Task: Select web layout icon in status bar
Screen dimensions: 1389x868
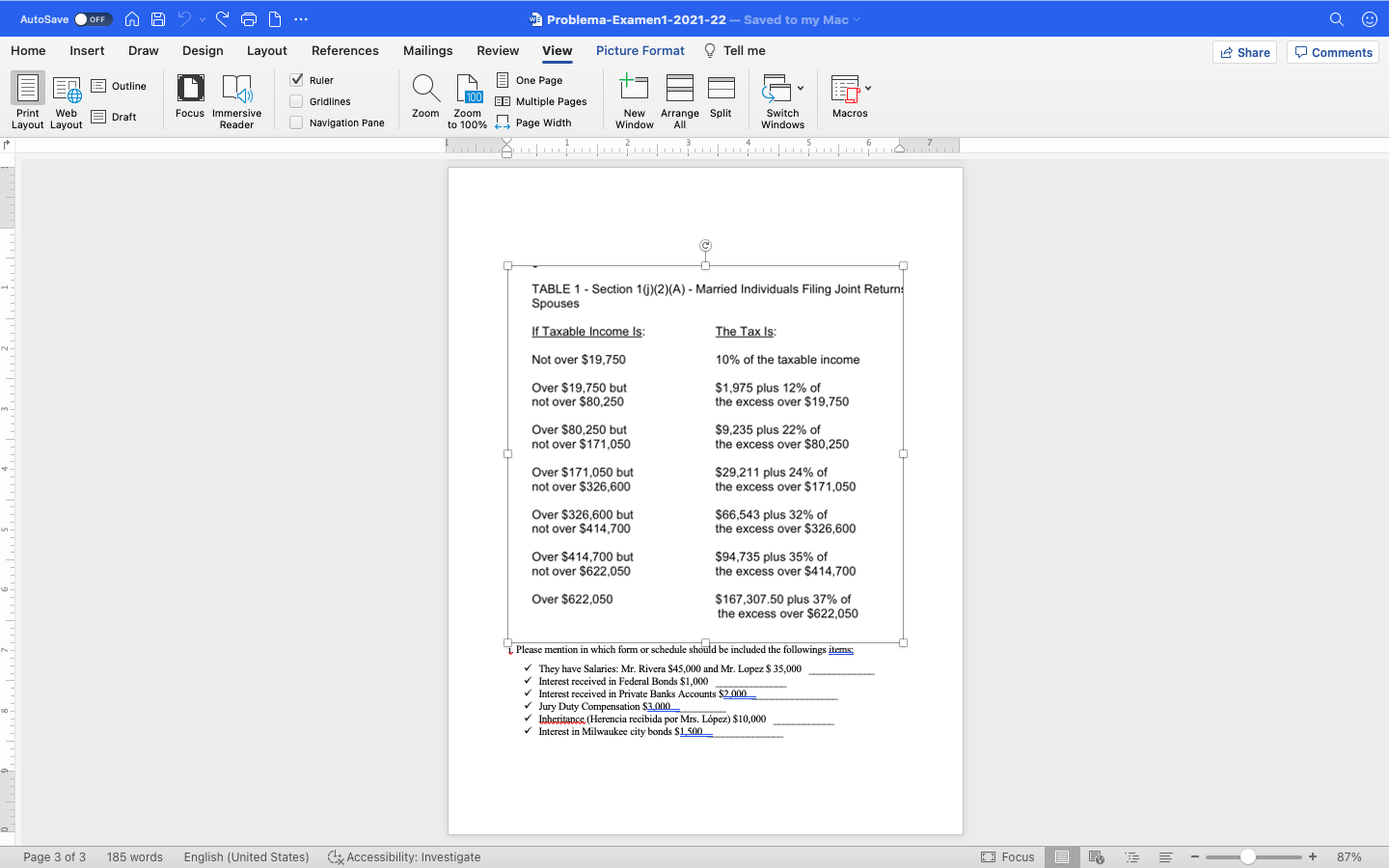Action: tap(1096, 856)
